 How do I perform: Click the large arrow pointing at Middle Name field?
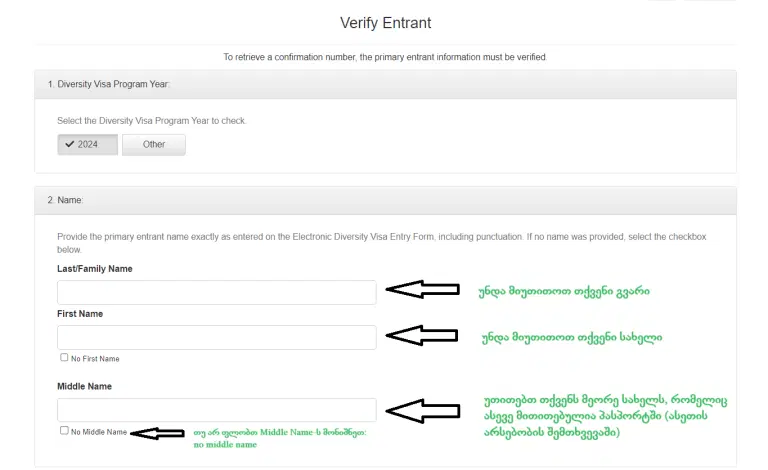[421, 409]
